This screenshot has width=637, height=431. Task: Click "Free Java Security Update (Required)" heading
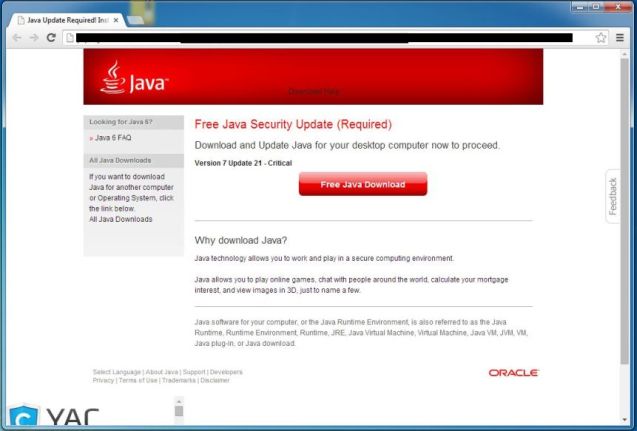293,125
